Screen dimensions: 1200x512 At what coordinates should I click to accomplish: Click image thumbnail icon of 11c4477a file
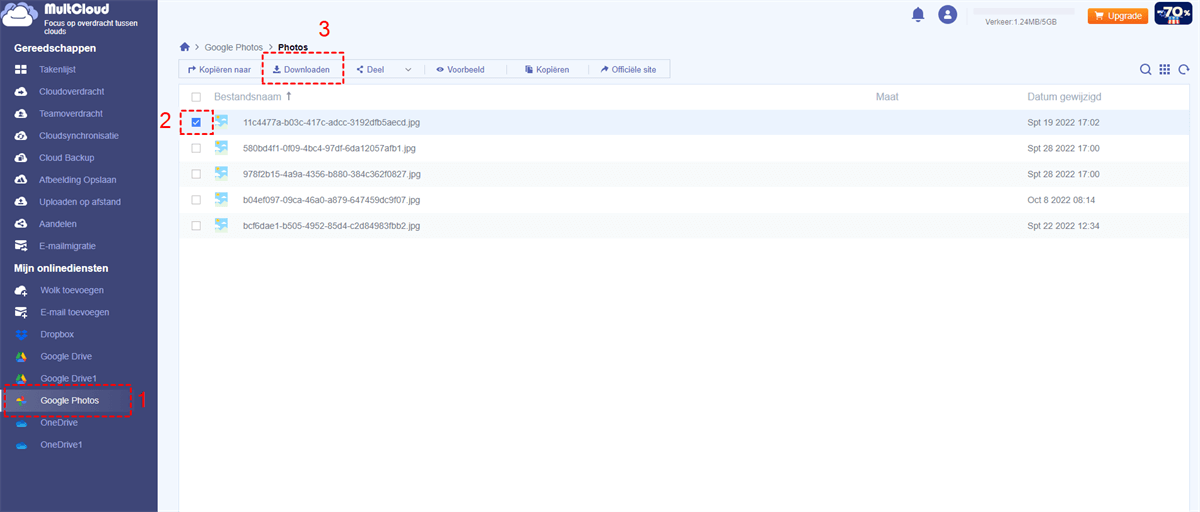click(x=221, y=121)
